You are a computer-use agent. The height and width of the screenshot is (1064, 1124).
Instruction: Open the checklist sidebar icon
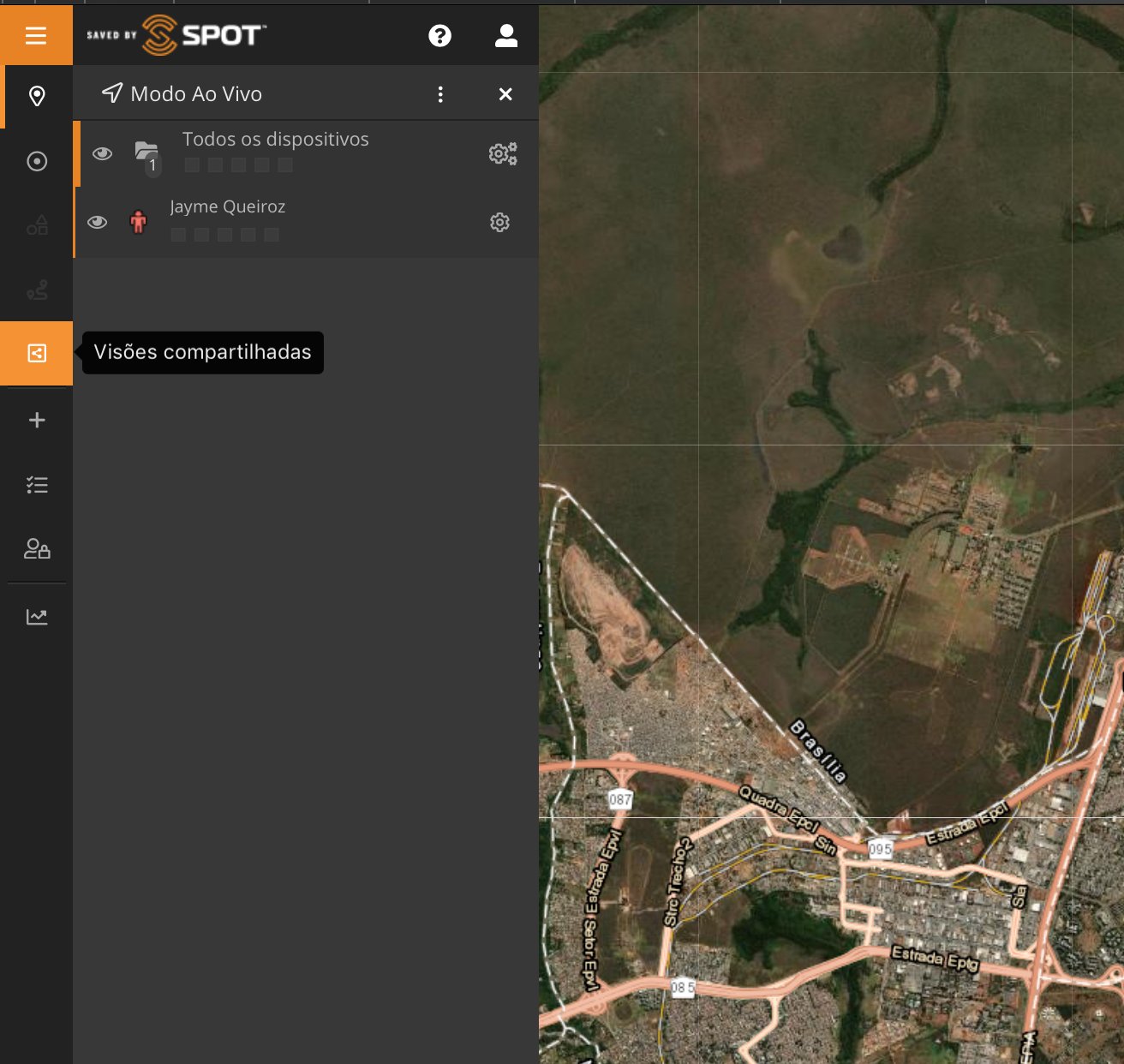click(37, 485)
